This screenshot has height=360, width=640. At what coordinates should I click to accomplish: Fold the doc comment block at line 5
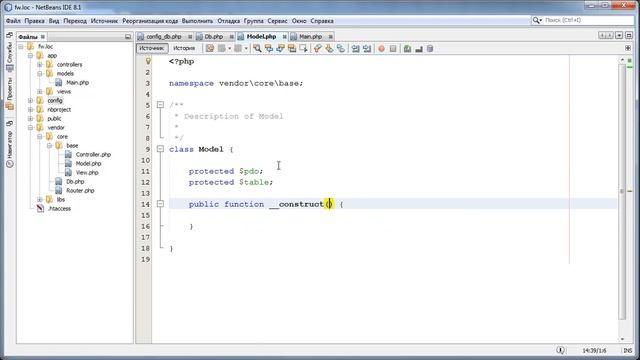(x=160, y=105)
